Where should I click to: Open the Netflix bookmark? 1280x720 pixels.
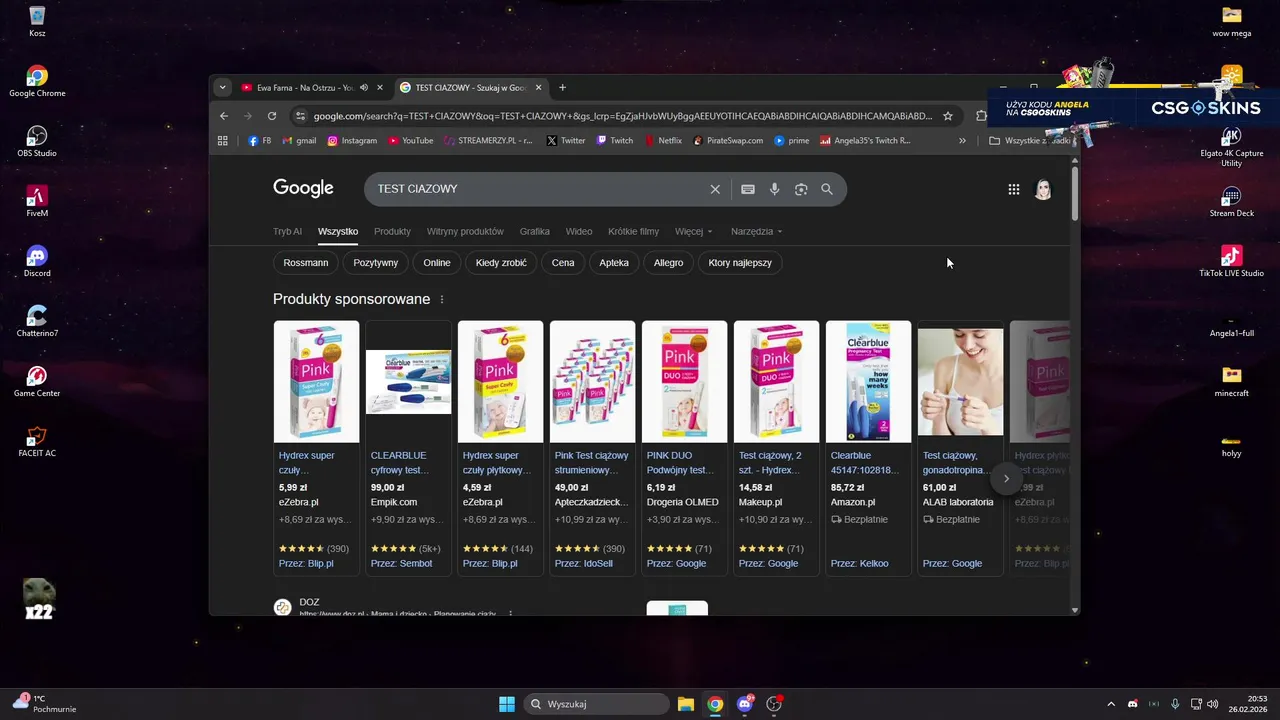pos(663,141)
